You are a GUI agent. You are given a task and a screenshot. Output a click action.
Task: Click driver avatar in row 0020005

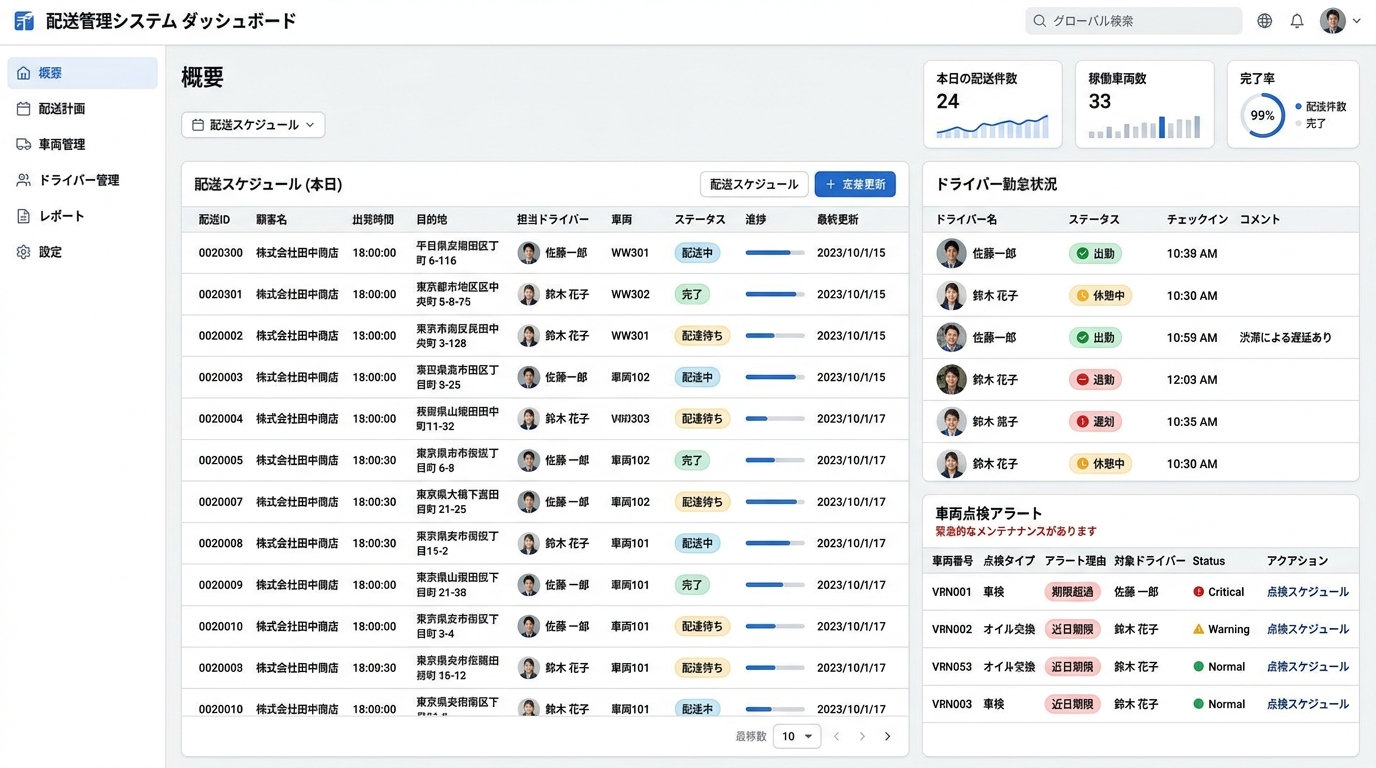click(529, 460)
